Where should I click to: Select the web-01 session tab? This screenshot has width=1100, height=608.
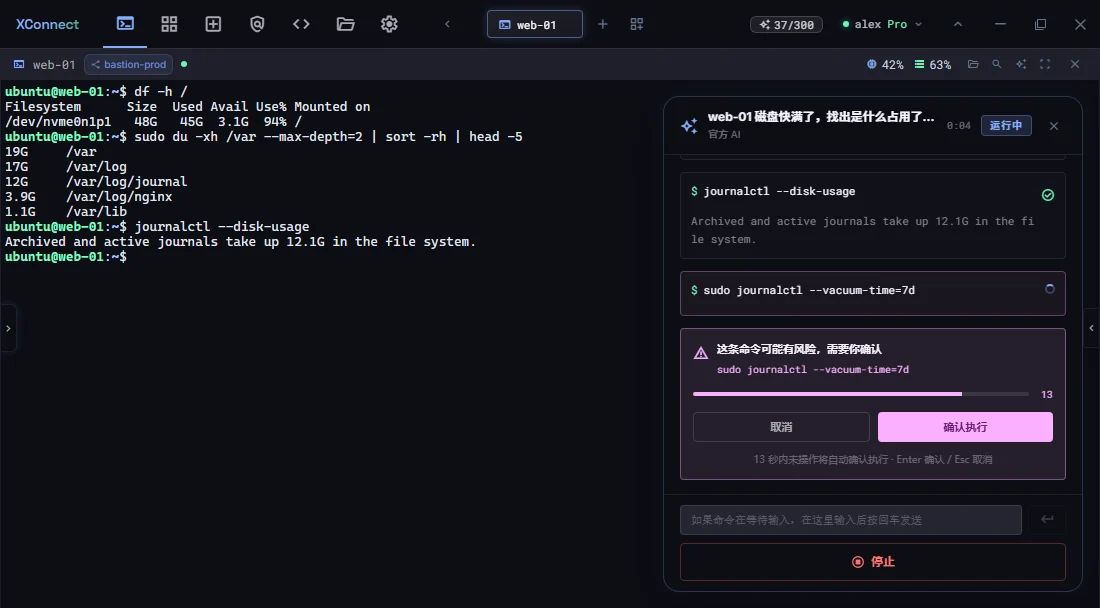click(x=535, y=24)
